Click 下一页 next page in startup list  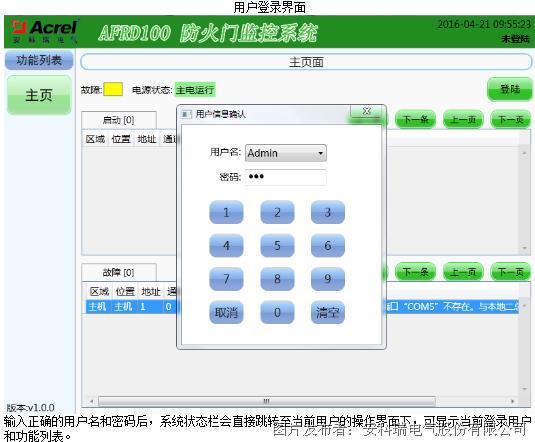coord(511,119)
